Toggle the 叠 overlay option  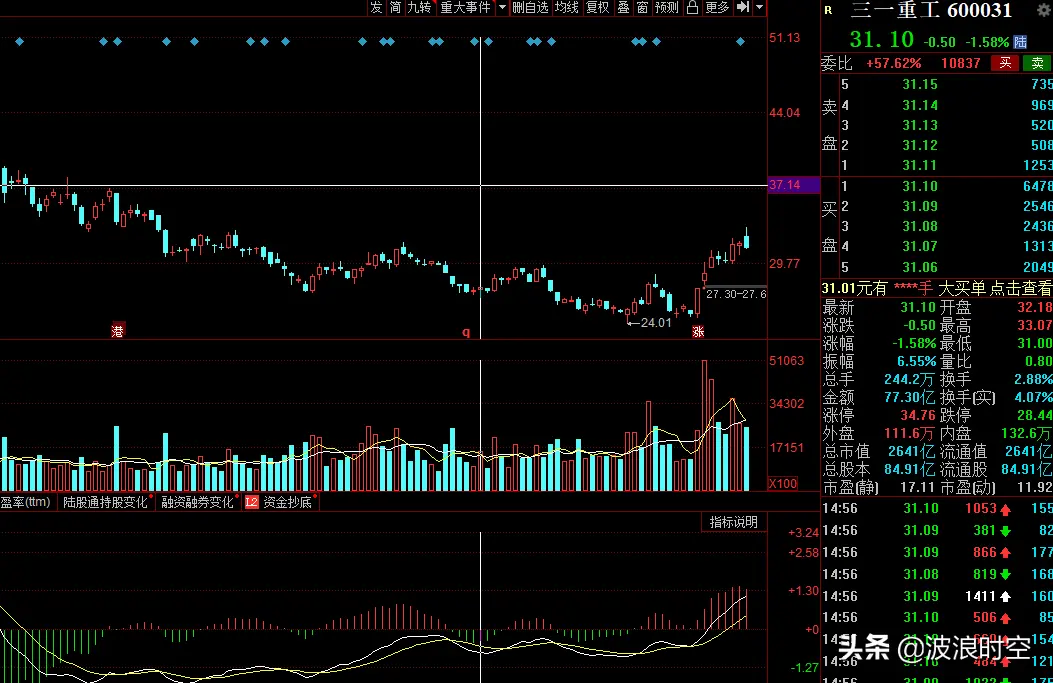point(623,8)
